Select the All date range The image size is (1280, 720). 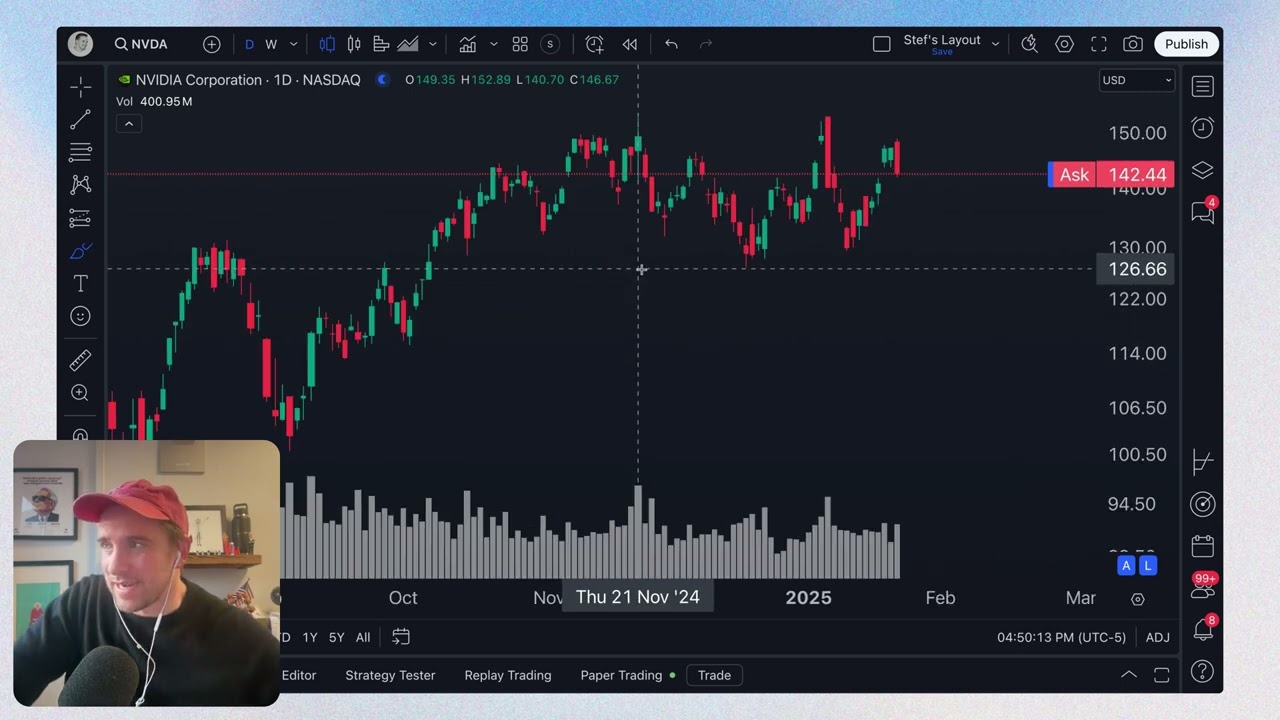pos(363,637)
